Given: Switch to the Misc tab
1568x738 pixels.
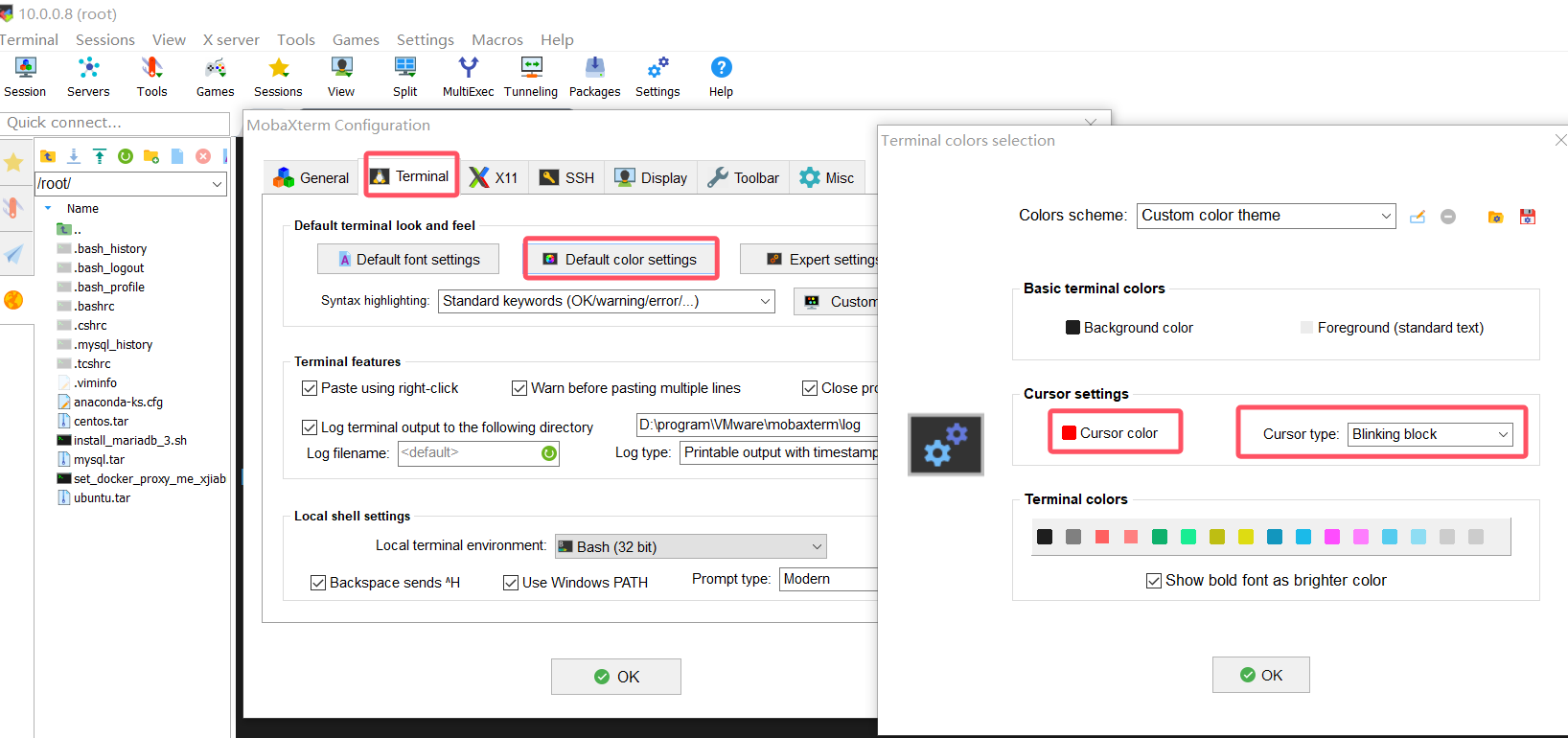Looking at the screenshot, I should coord(827,177).
